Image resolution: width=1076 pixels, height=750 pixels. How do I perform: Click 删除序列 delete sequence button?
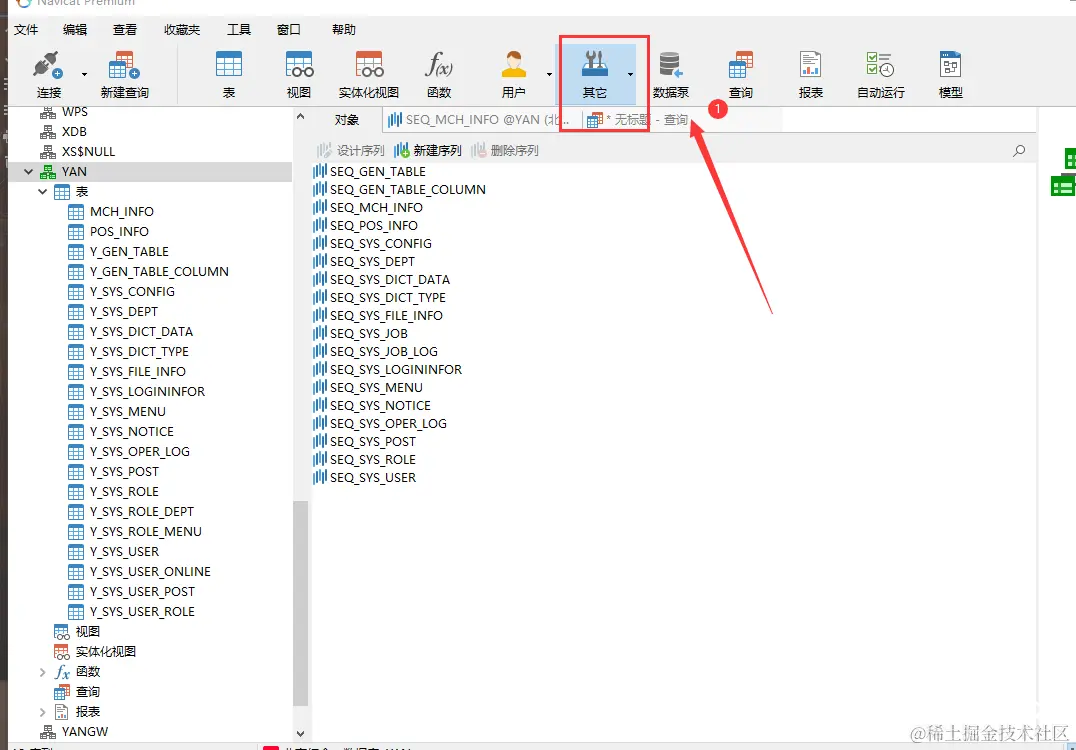pyautogui.click(x=505, y=150)
